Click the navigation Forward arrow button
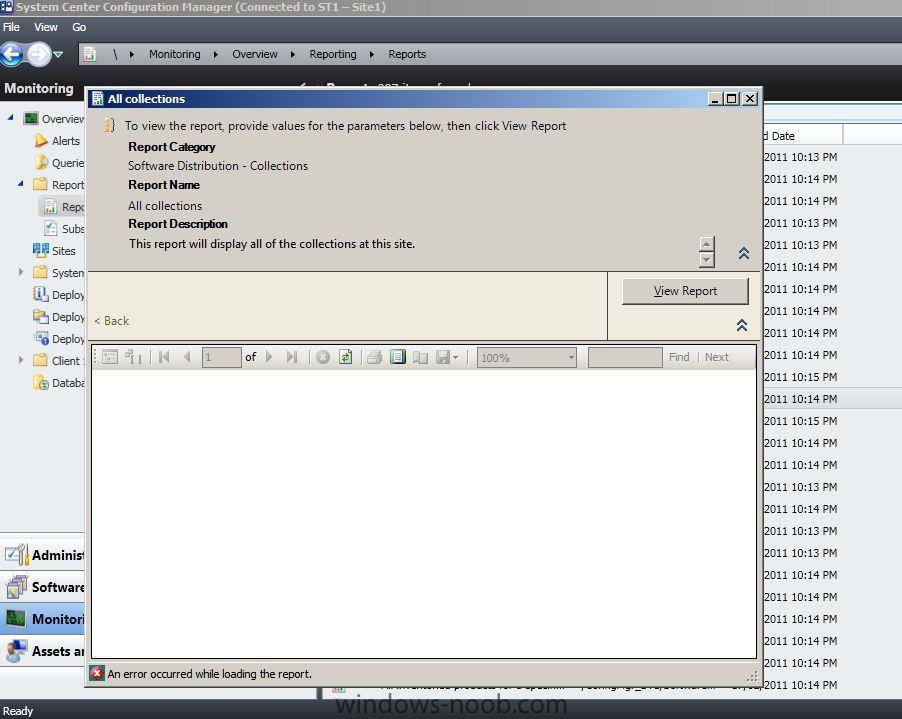Viewport: 902px width, 719px height. (39, 55)
